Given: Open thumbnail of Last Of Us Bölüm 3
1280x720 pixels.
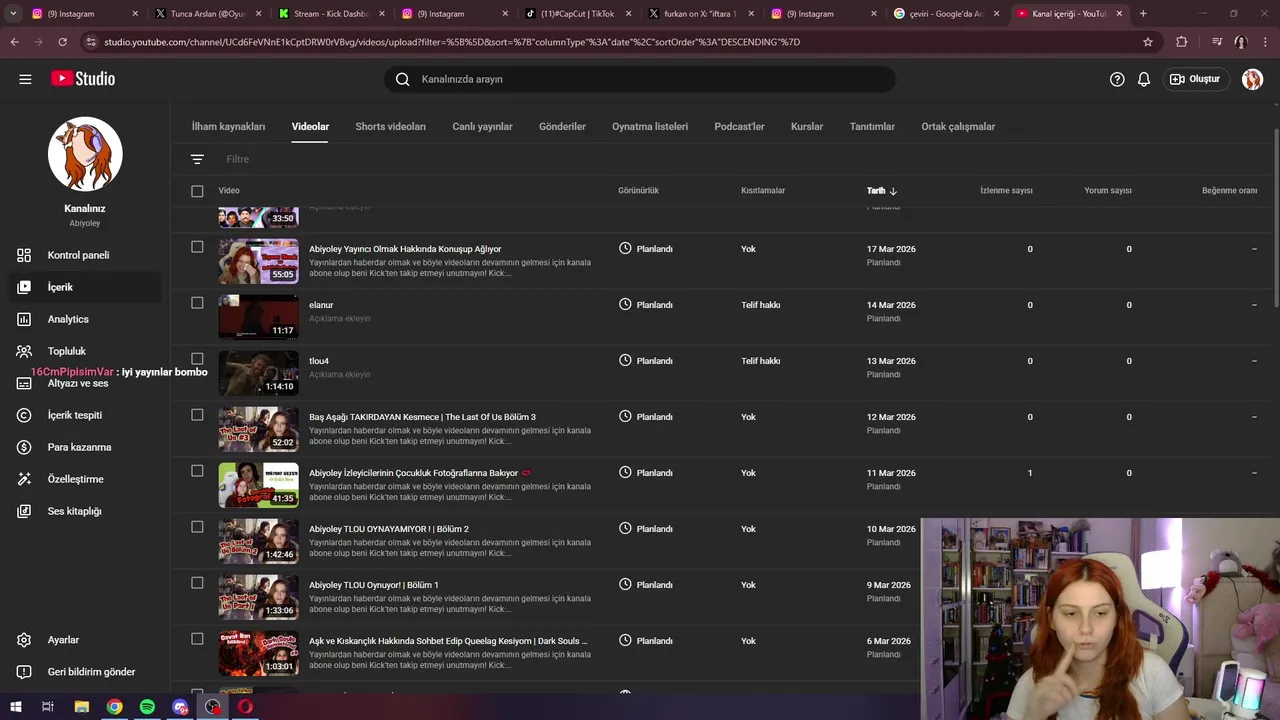Looking at the screenshot, I should (258, 429).
